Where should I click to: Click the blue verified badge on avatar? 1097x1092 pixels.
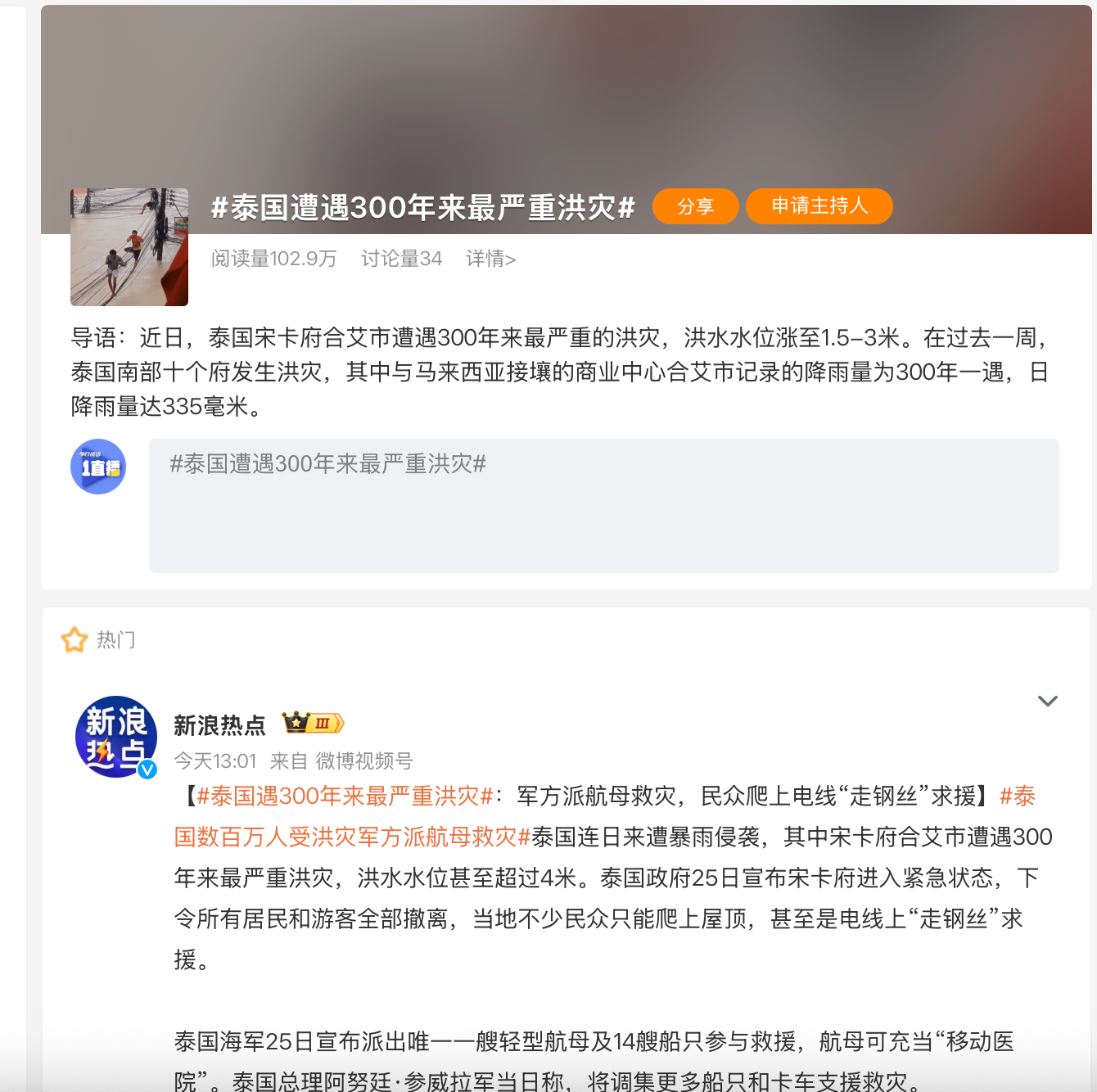tap(147, 769)
